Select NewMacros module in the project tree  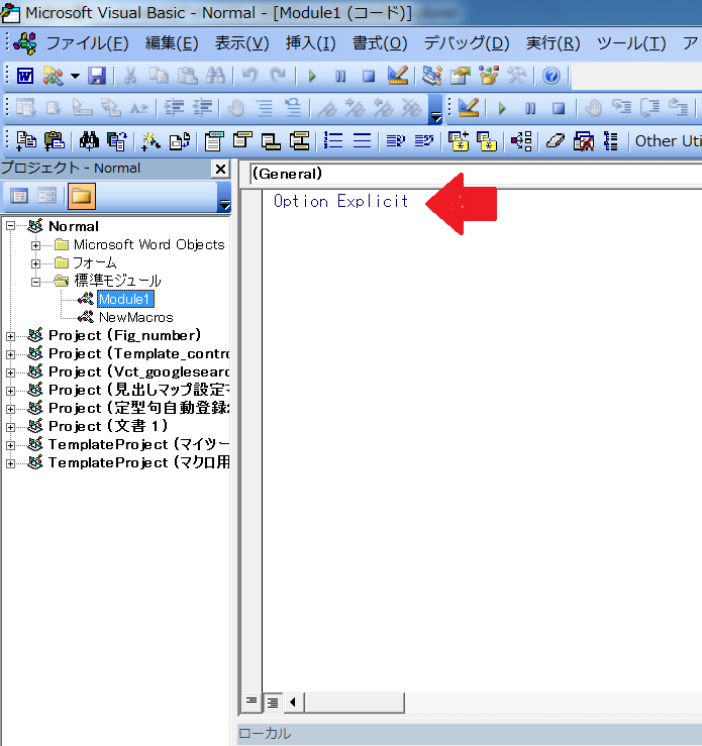135,317
